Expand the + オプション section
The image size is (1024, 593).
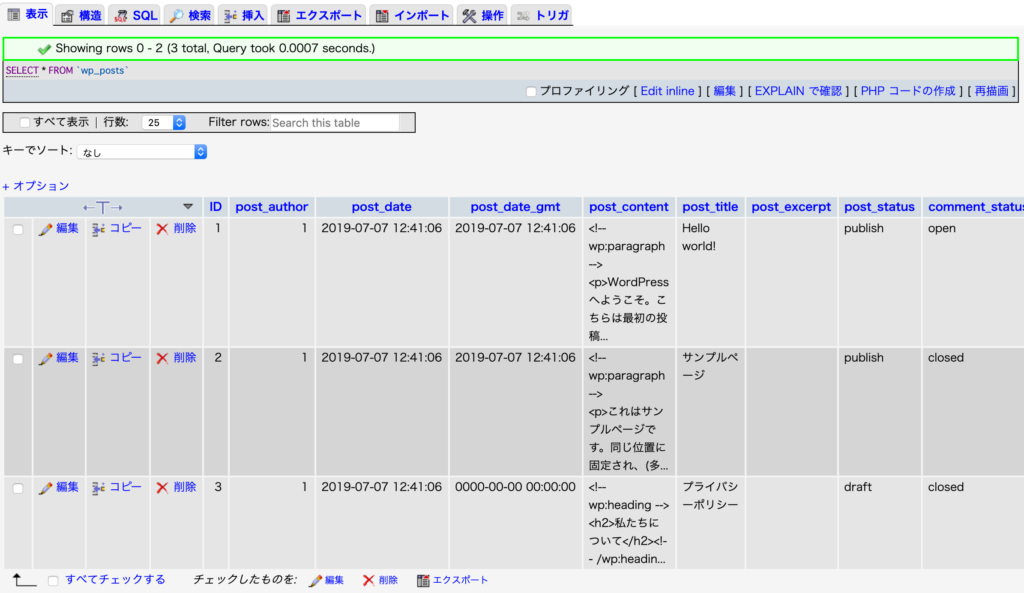pyautogui.click(x=36, y=186)
